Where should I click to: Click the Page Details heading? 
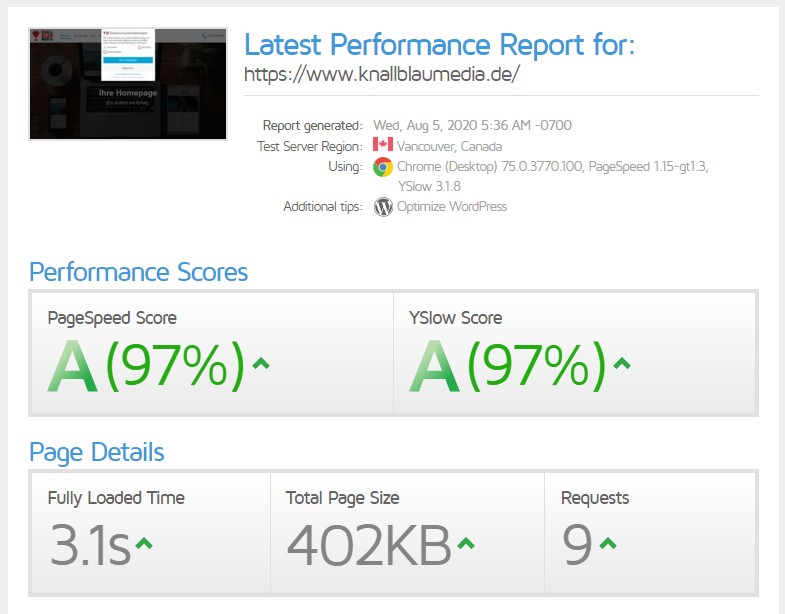coord(97,452)
